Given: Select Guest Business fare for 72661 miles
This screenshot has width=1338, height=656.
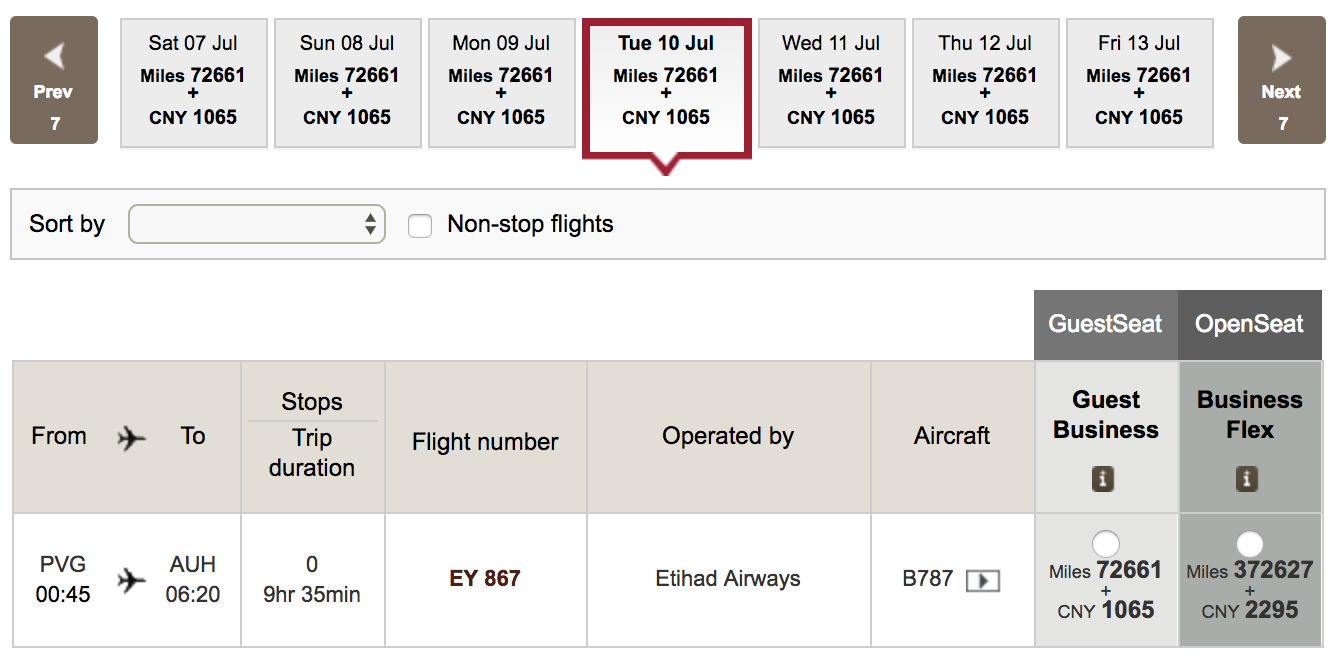Looking at the screenshot, I should (x=1105, y=544).
